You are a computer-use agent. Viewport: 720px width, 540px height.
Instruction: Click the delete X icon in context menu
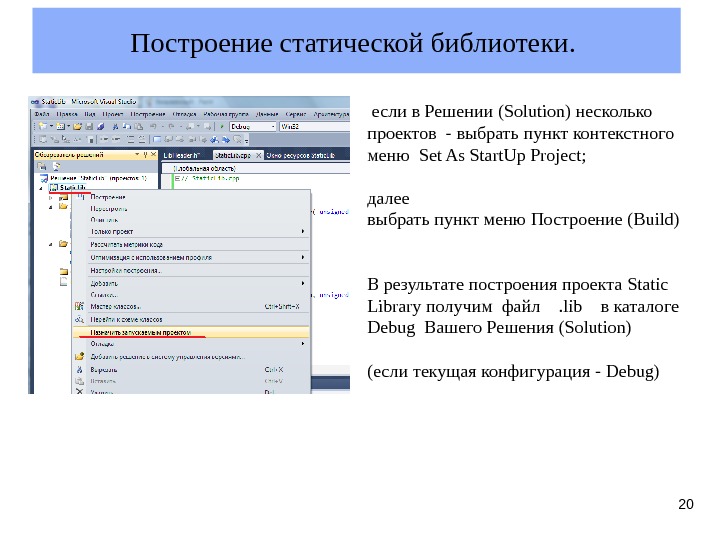79,392
